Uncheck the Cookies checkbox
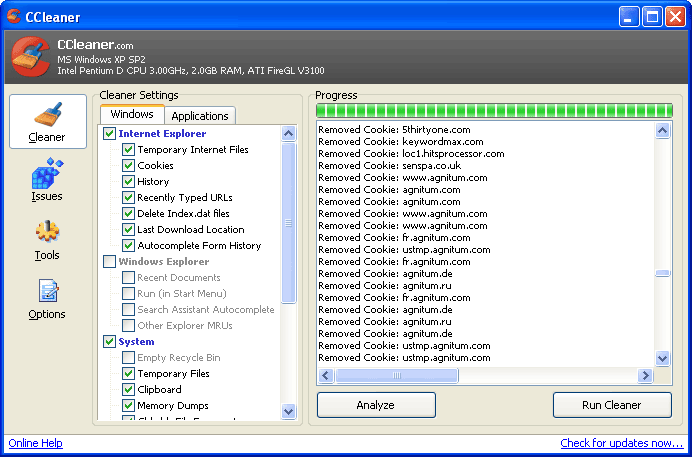This screenshot has height=457, width=692. coord(128,165)
